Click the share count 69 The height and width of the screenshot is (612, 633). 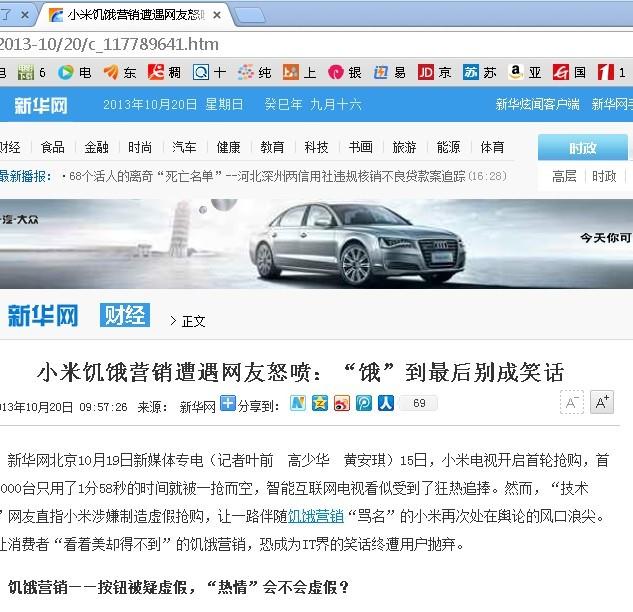pos(419,403)
